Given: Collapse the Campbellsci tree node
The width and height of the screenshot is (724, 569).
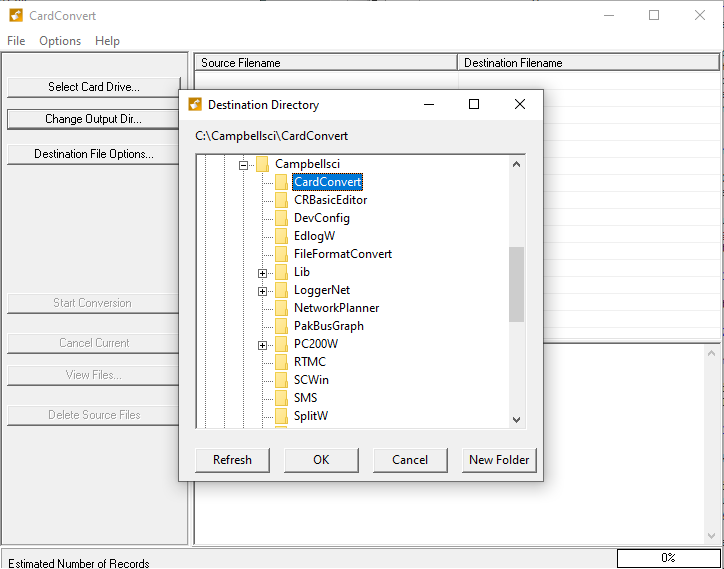Looking at the screenshot, I should click(243, 164).
